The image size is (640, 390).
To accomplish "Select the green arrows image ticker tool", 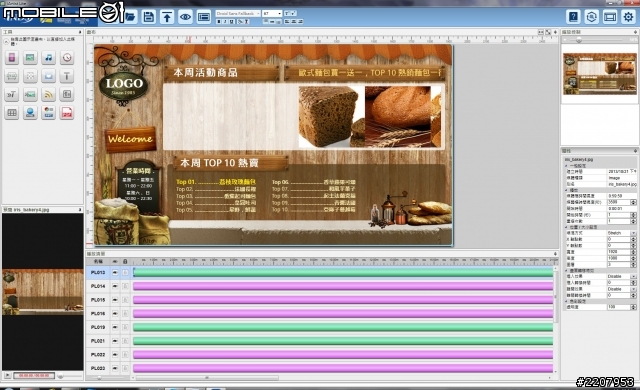I will click(x=30, y=94).
